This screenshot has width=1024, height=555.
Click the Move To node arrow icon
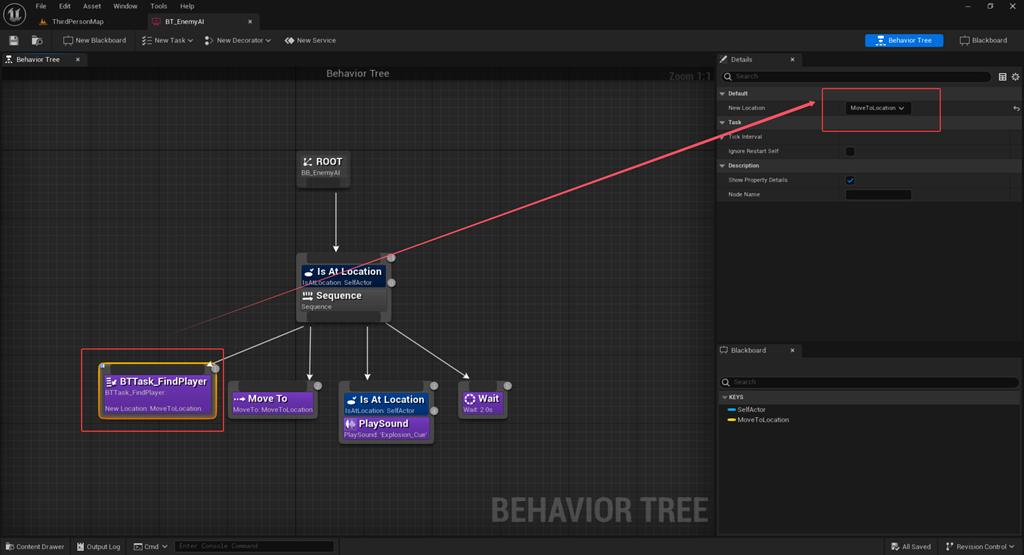239,399
